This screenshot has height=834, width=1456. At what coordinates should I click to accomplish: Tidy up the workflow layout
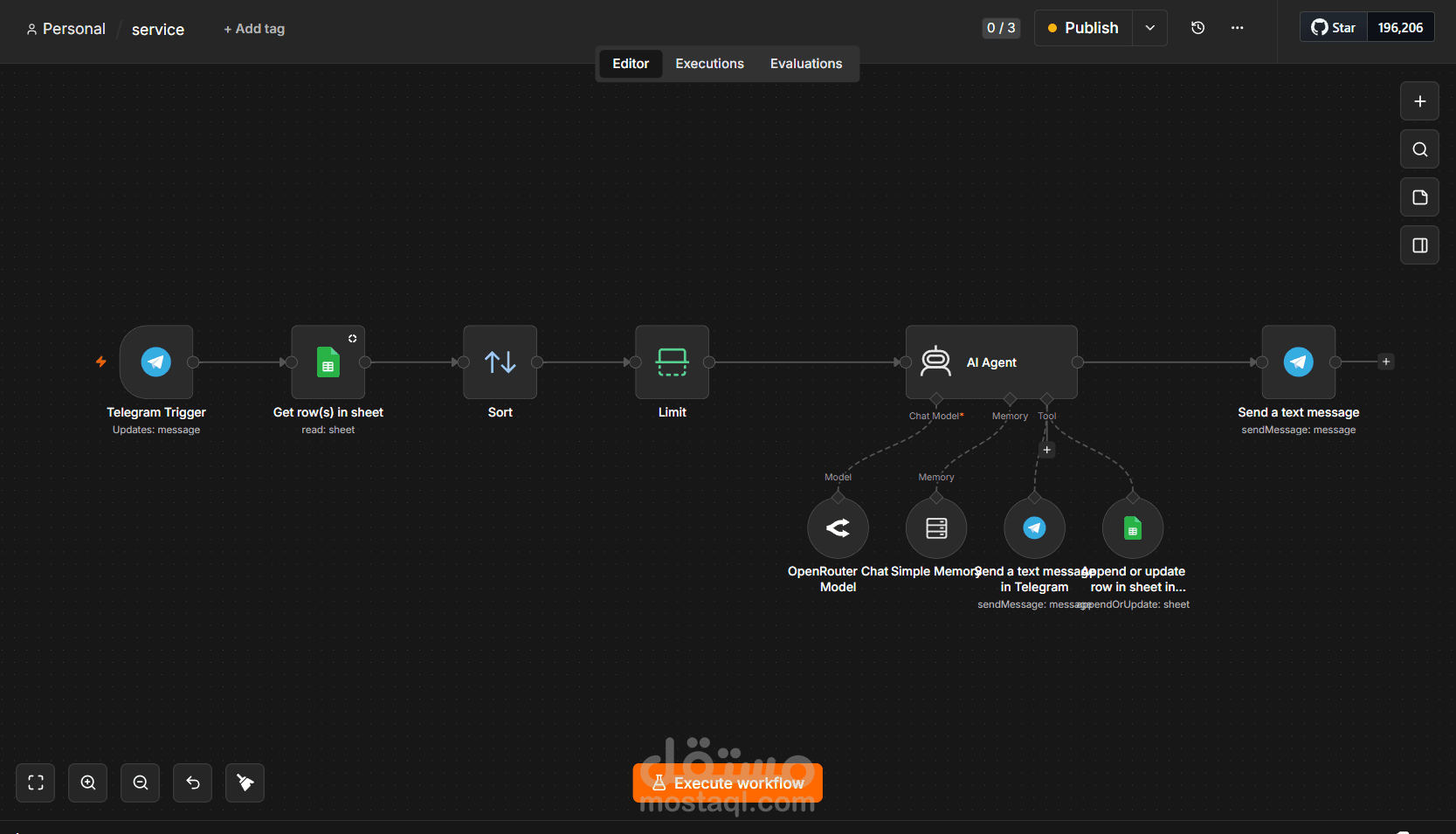(245, 782)
